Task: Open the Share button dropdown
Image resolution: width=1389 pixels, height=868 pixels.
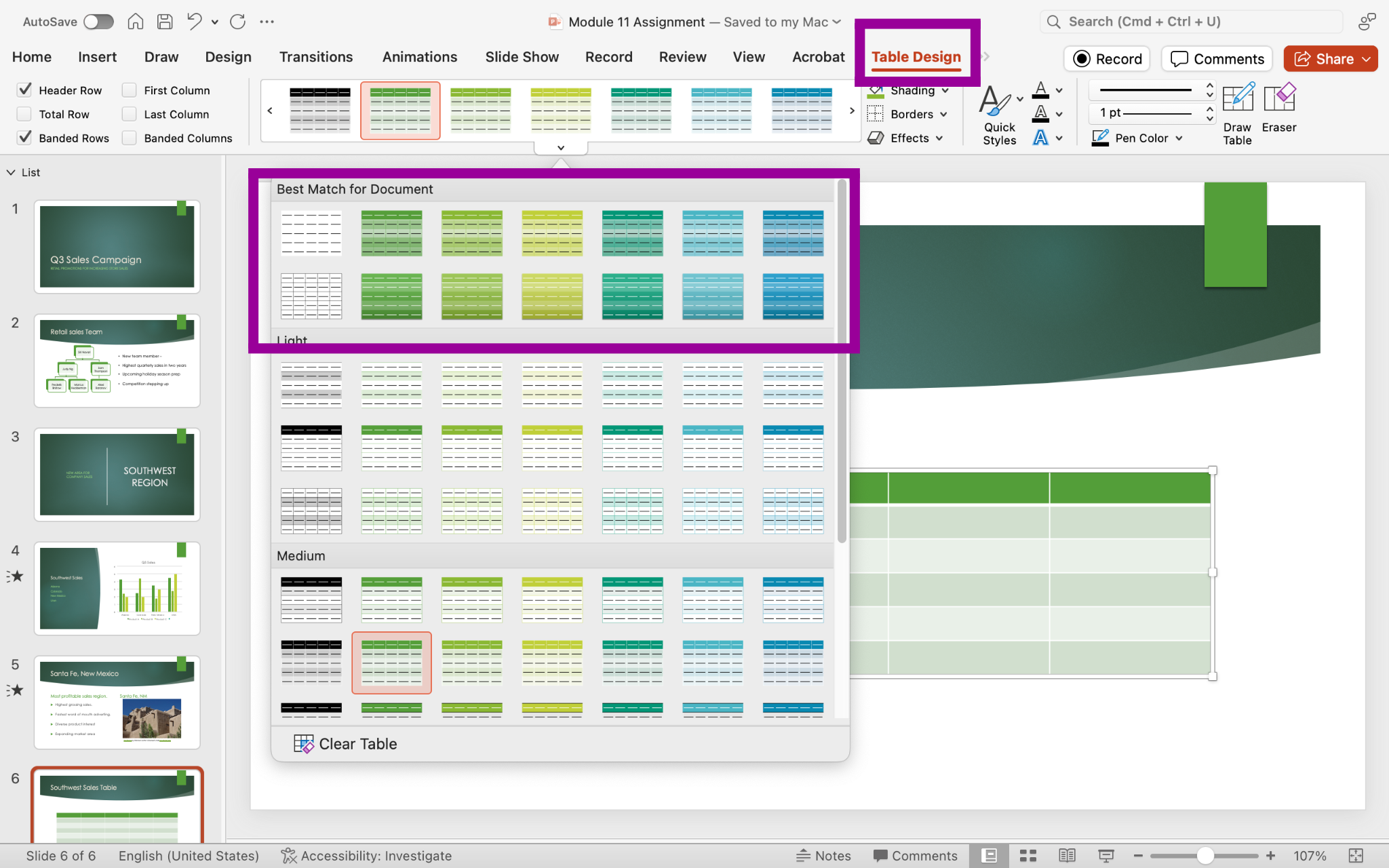Action: (1367, 59)
